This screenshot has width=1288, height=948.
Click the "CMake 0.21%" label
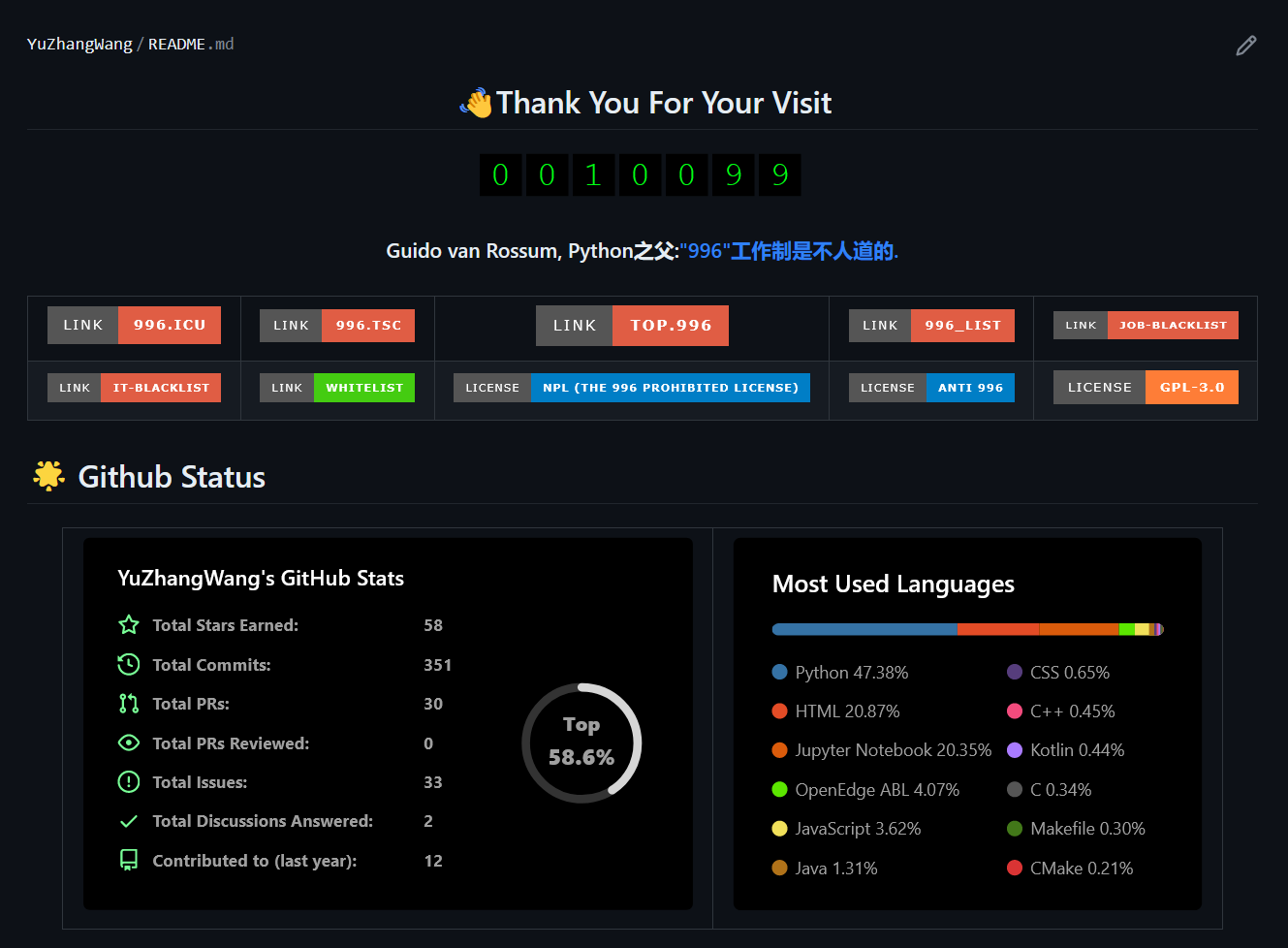coord(1082,869)
